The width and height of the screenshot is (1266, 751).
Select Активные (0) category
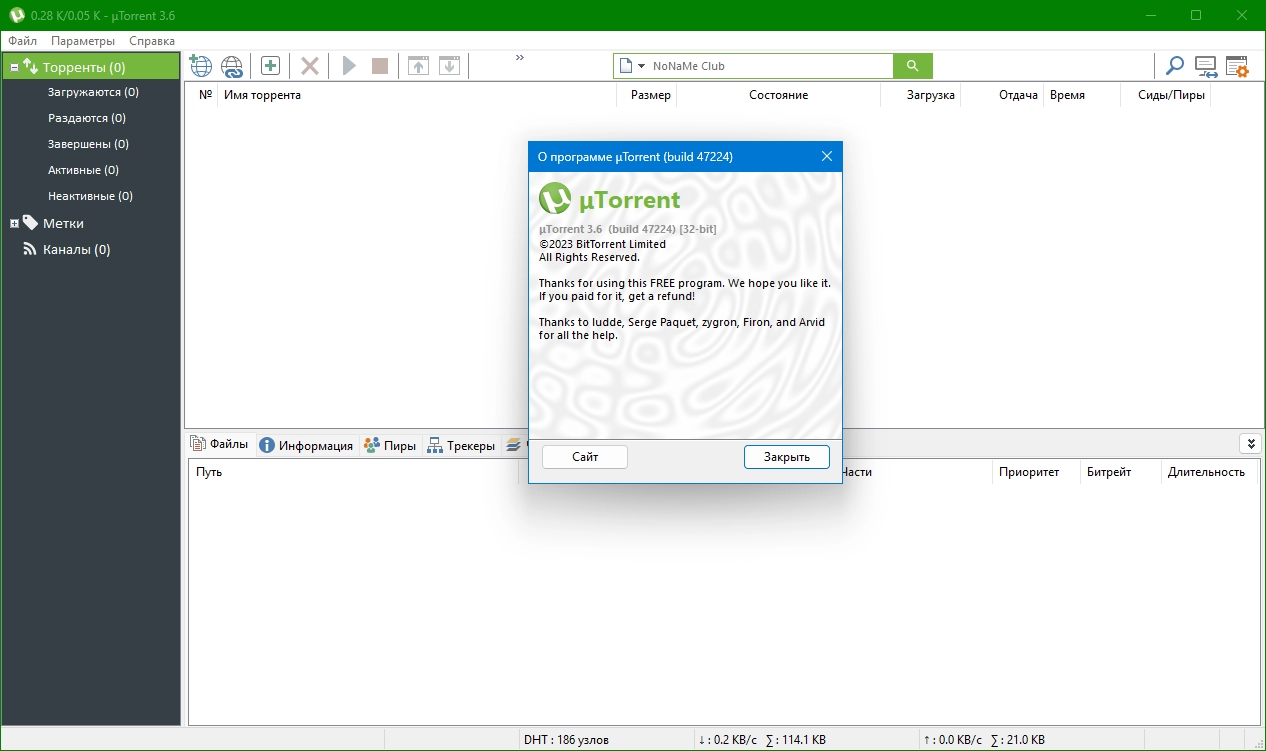(83, 170)
